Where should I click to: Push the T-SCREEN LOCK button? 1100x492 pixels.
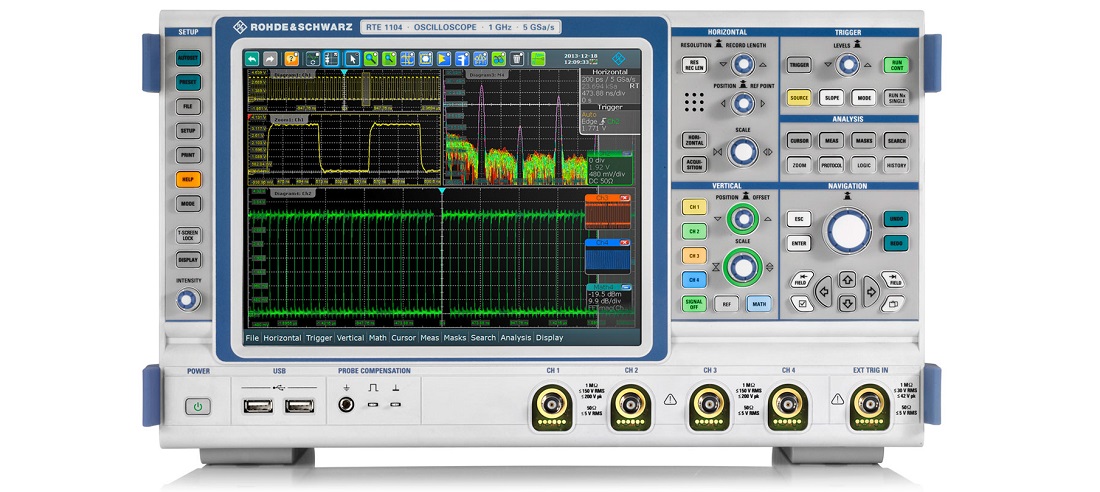[188, 235]
